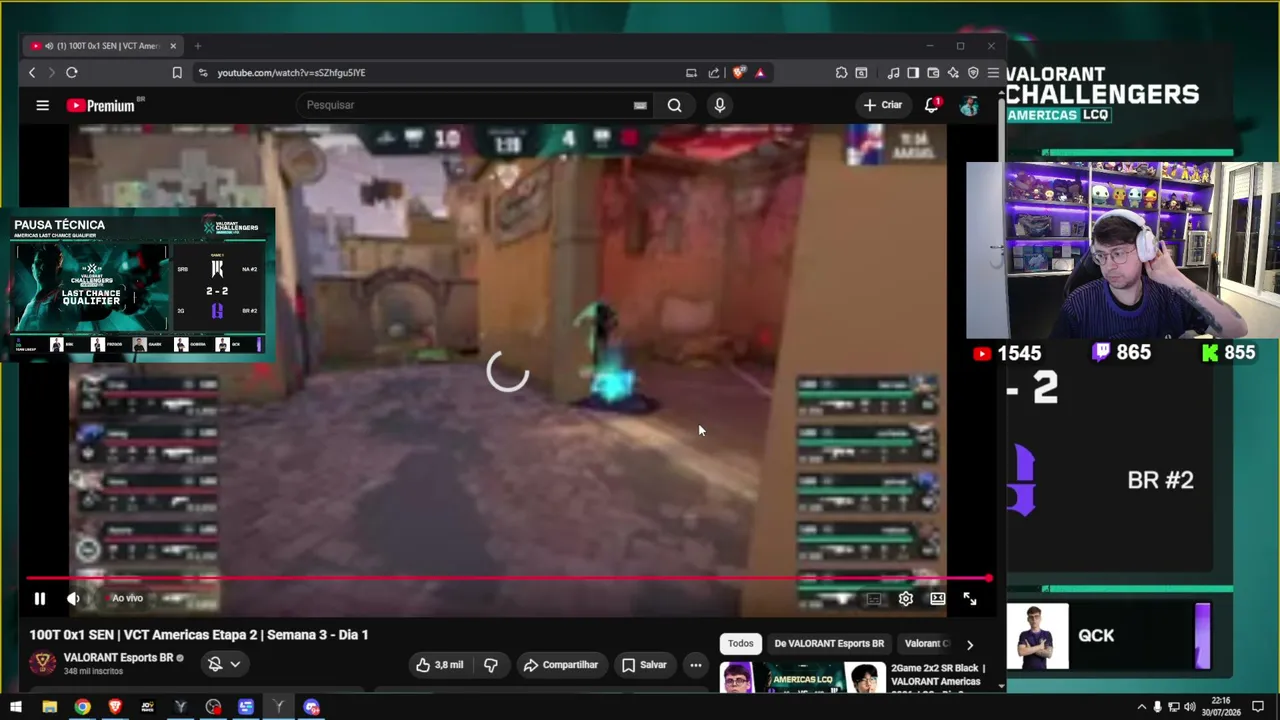Image resolution: width=1280 pixels, height=720 pixels.
Task: Open Brave browser from the taskbar
Action: pos(115,708)
